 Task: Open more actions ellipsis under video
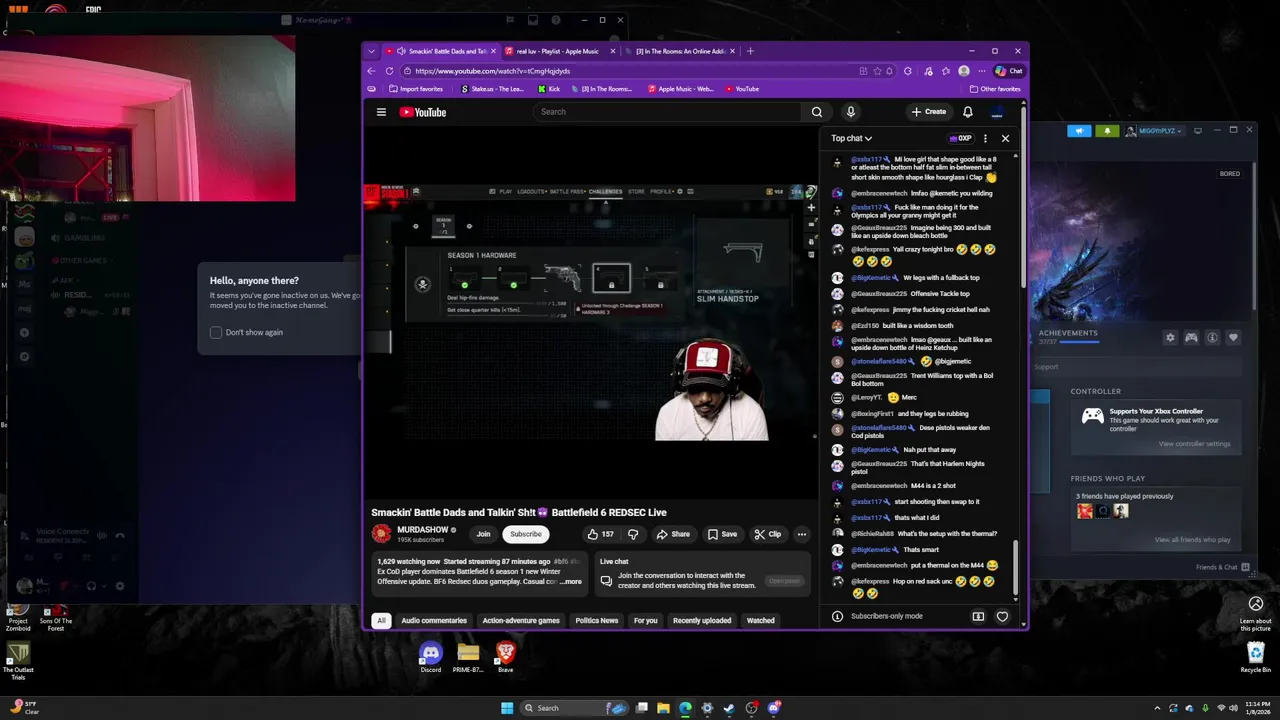click(x=801, y=534)
